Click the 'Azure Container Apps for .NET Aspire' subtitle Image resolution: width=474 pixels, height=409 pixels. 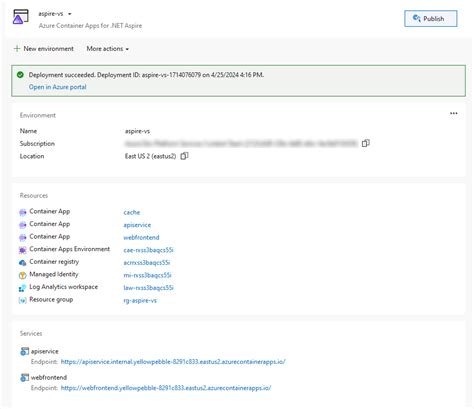point(90,26)
